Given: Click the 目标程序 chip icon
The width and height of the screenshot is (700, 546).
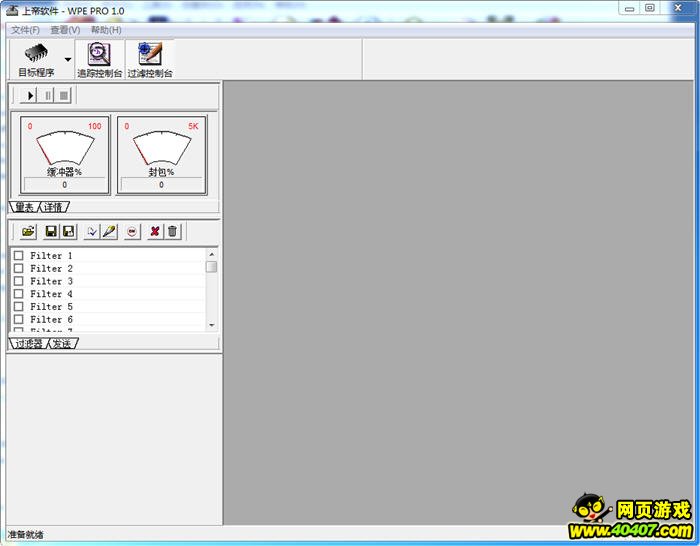Looking at the screenshot, I should (x=36, y=54).
